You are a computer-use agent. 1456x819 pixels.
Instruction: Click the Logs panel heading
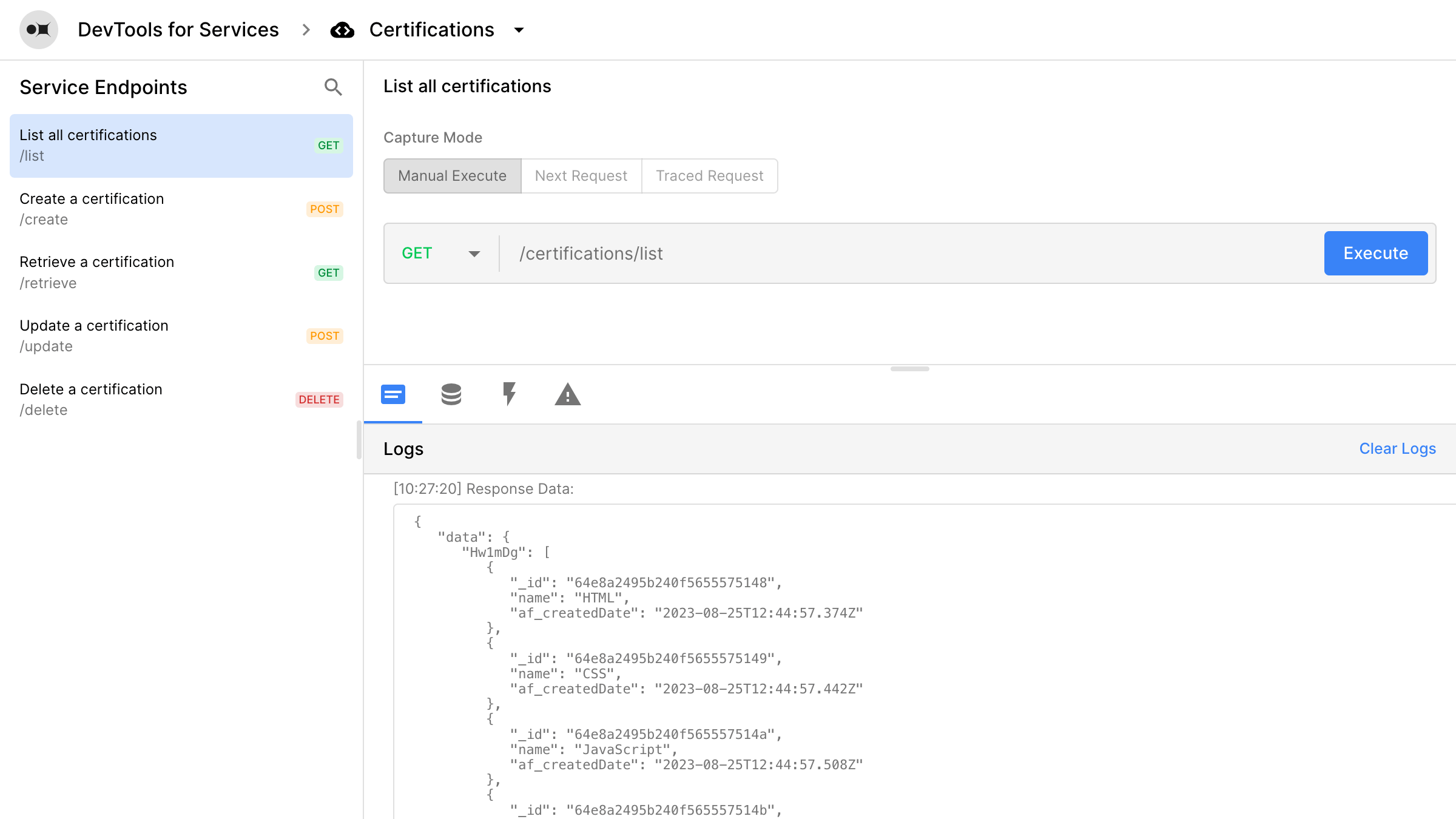403,449
